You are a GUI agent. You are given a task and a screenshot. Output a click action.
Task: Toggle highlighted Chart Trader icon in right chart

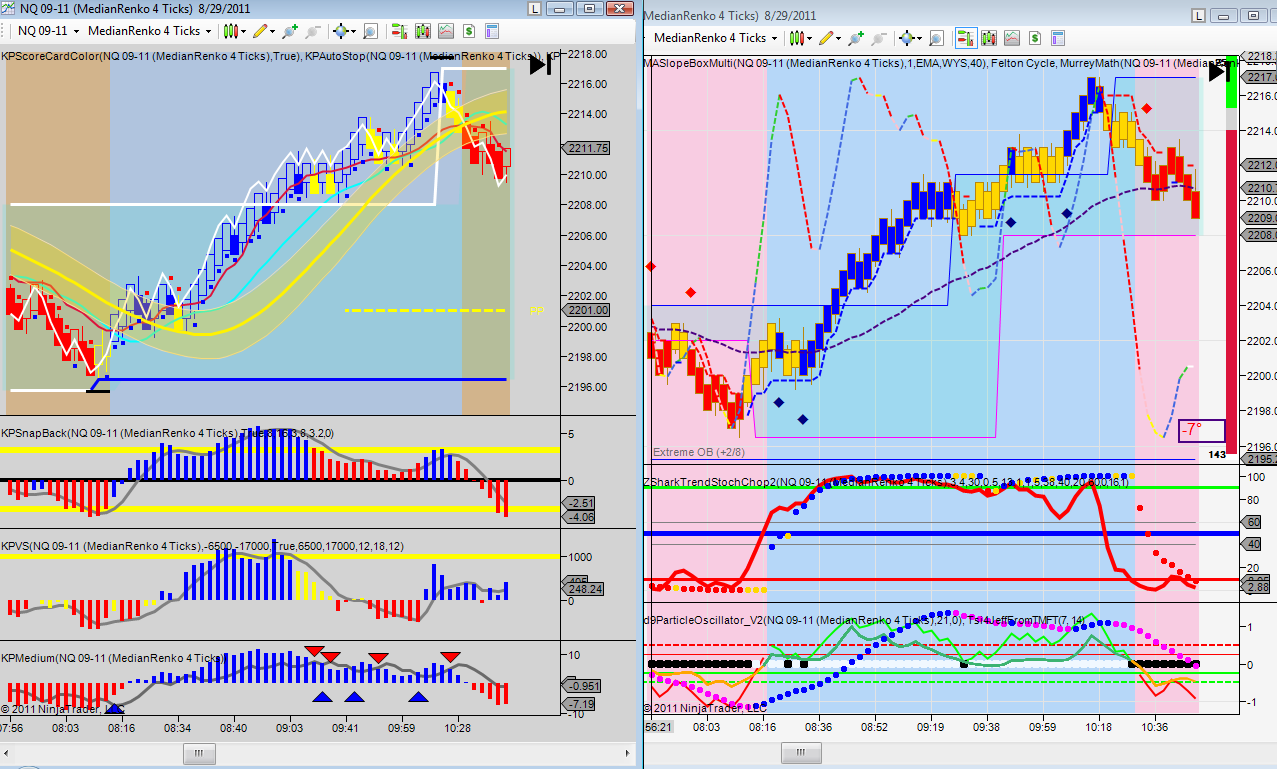(966, 37)
